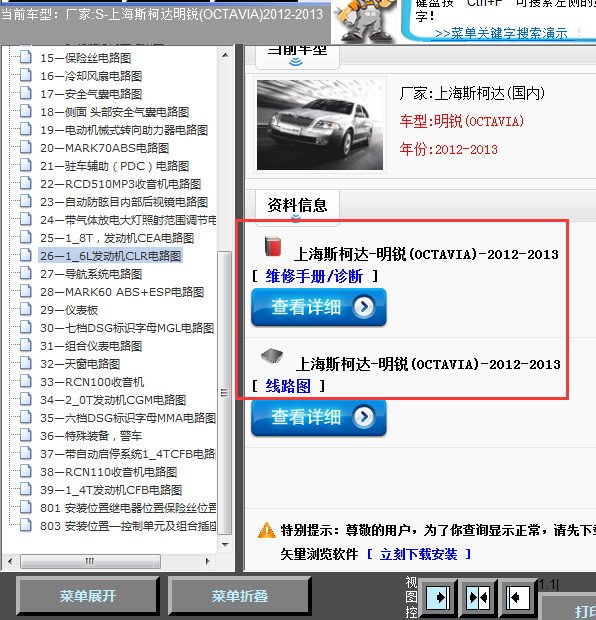This screenshot has height=620, width=596.
Task: Click horizontal scrollbar right arrow
Action: [x=207, y=561]
